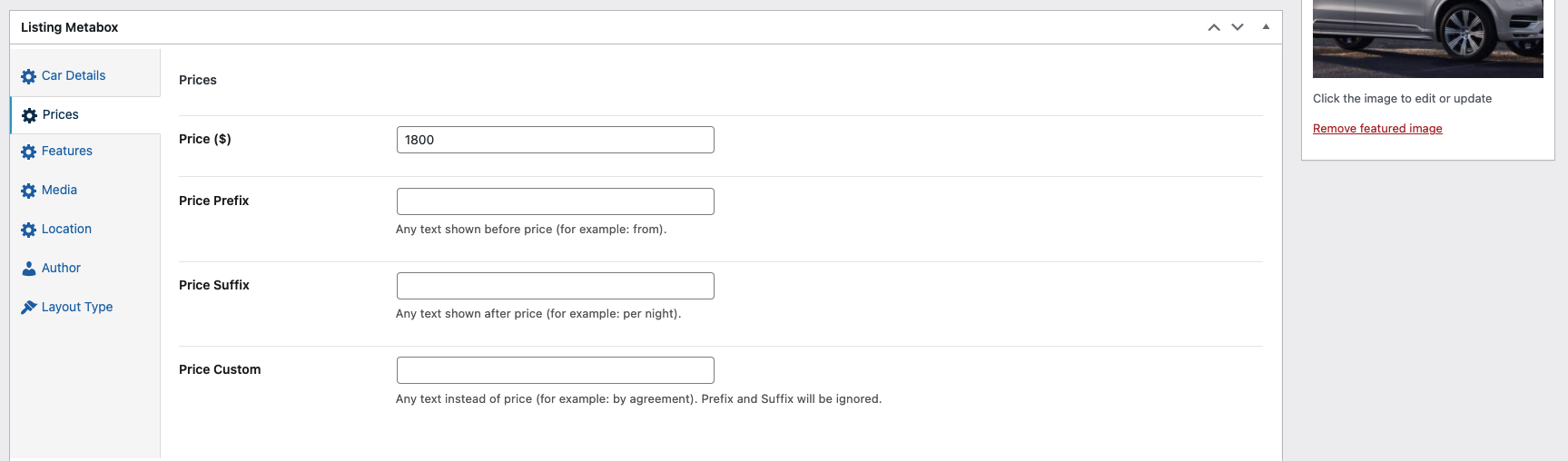The image size is (1568, 461).
Task: Click the Features gear icon
Action: point(29,152)
